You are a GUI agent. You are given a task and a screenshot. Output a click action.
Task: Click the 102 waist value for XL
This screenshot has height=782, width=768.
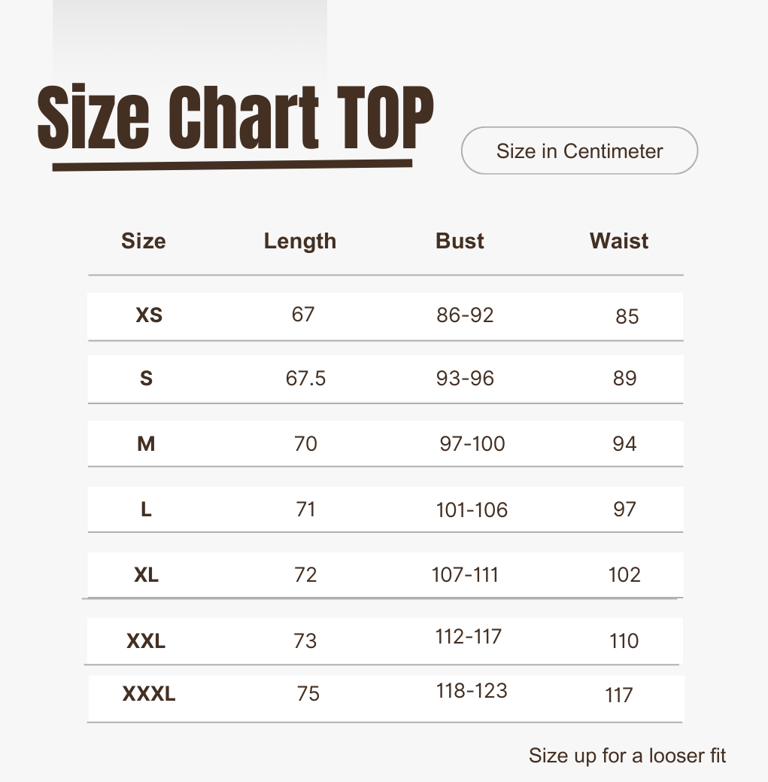click(624, 575)
